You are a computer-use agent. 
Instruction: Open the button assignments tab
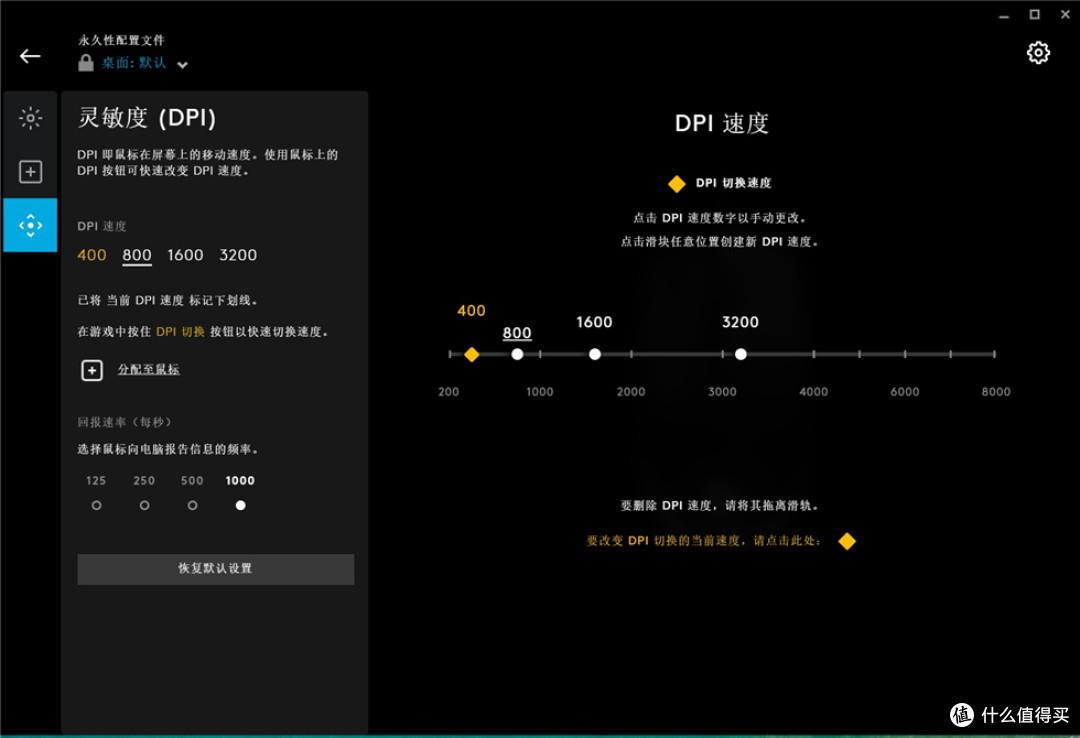click(30, 172)
